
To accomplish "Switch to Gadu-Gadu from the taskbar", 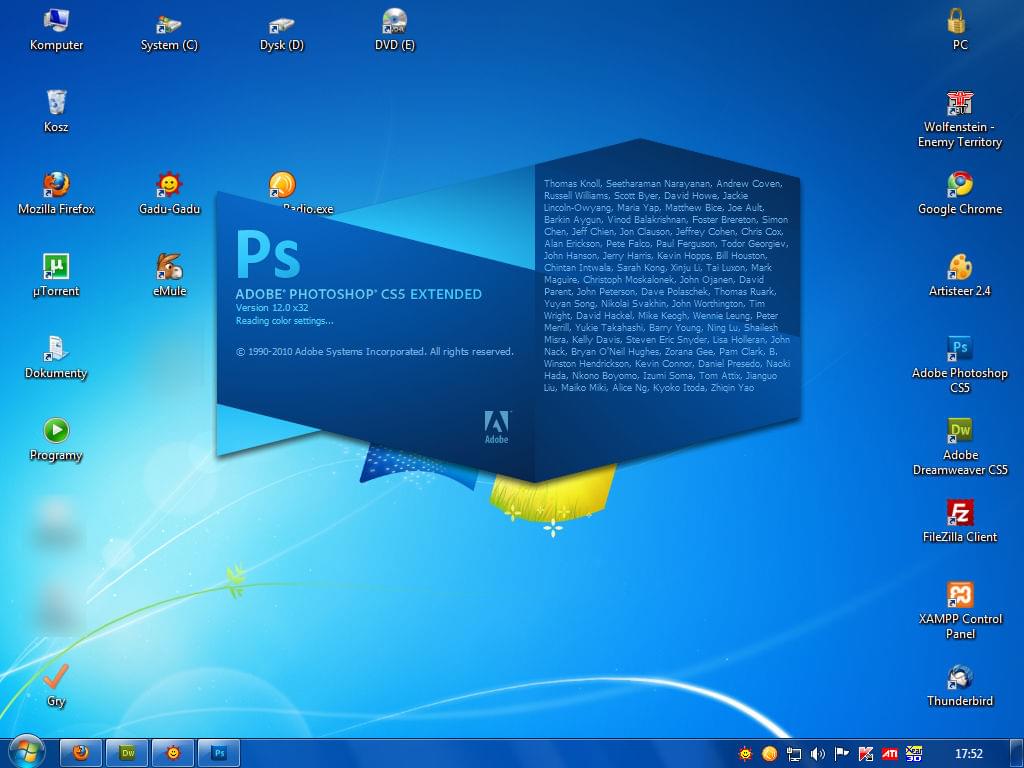I will 173,753.
